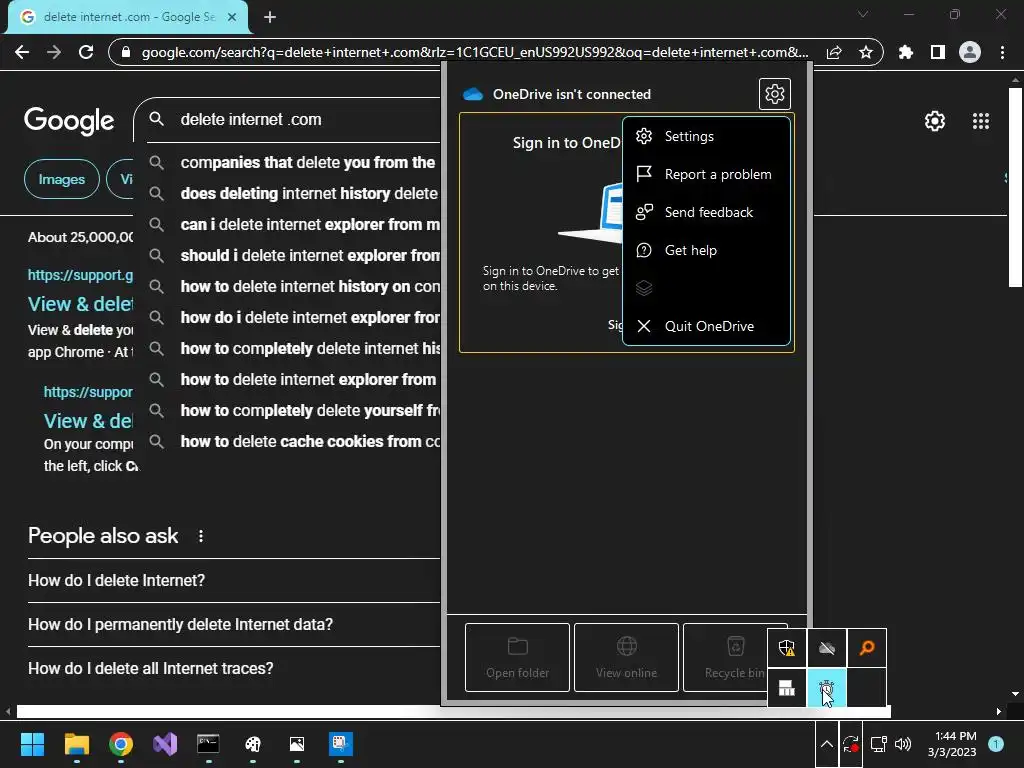Screen dimensions: 1024x768
Task: Open network status icon in taskbar
Action: (878, 744)
